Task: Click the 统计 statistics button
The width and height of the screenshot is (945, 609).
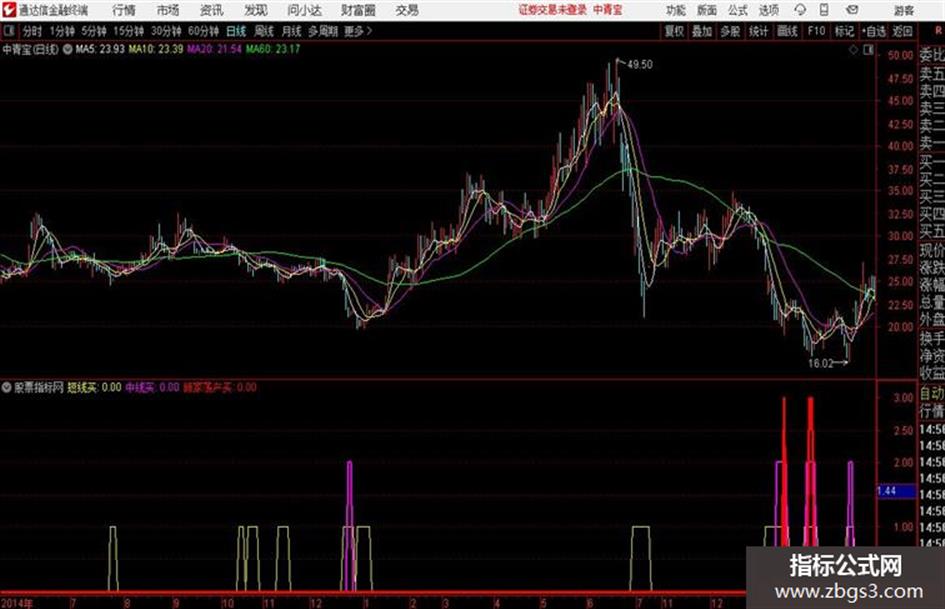Action: (759, 31)
